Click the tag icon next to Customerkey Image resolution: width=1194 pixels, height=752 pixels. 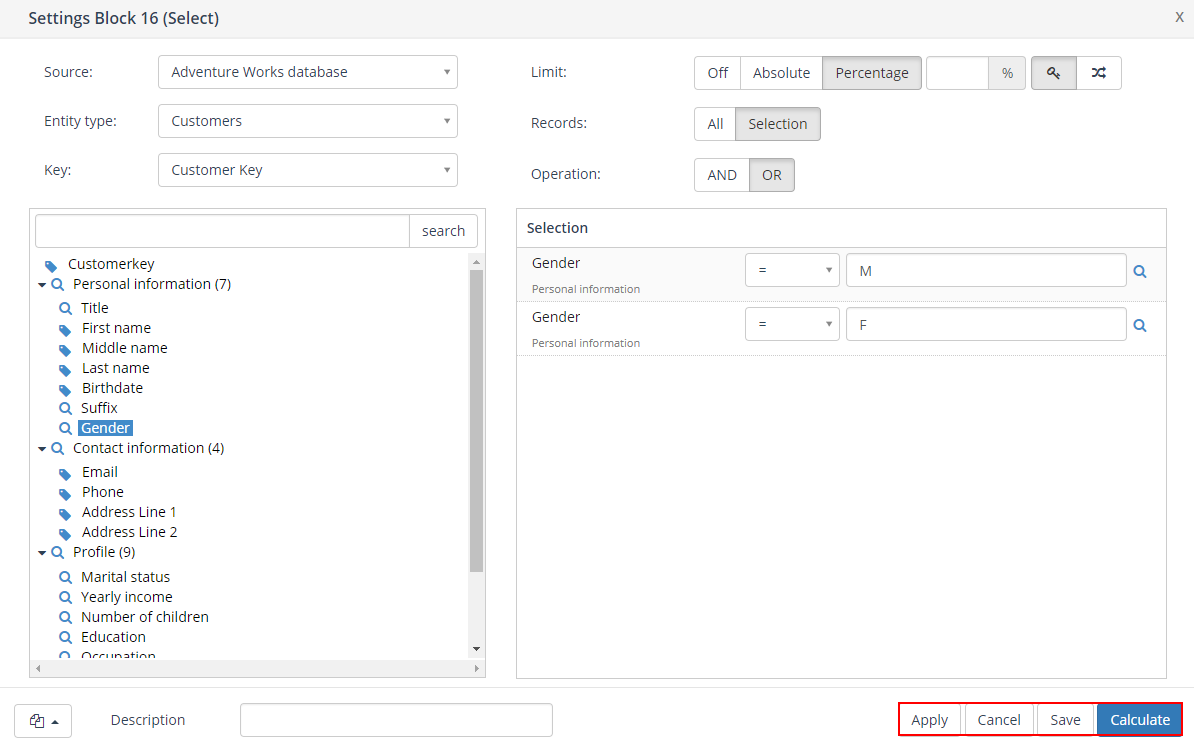coord(51,265)
